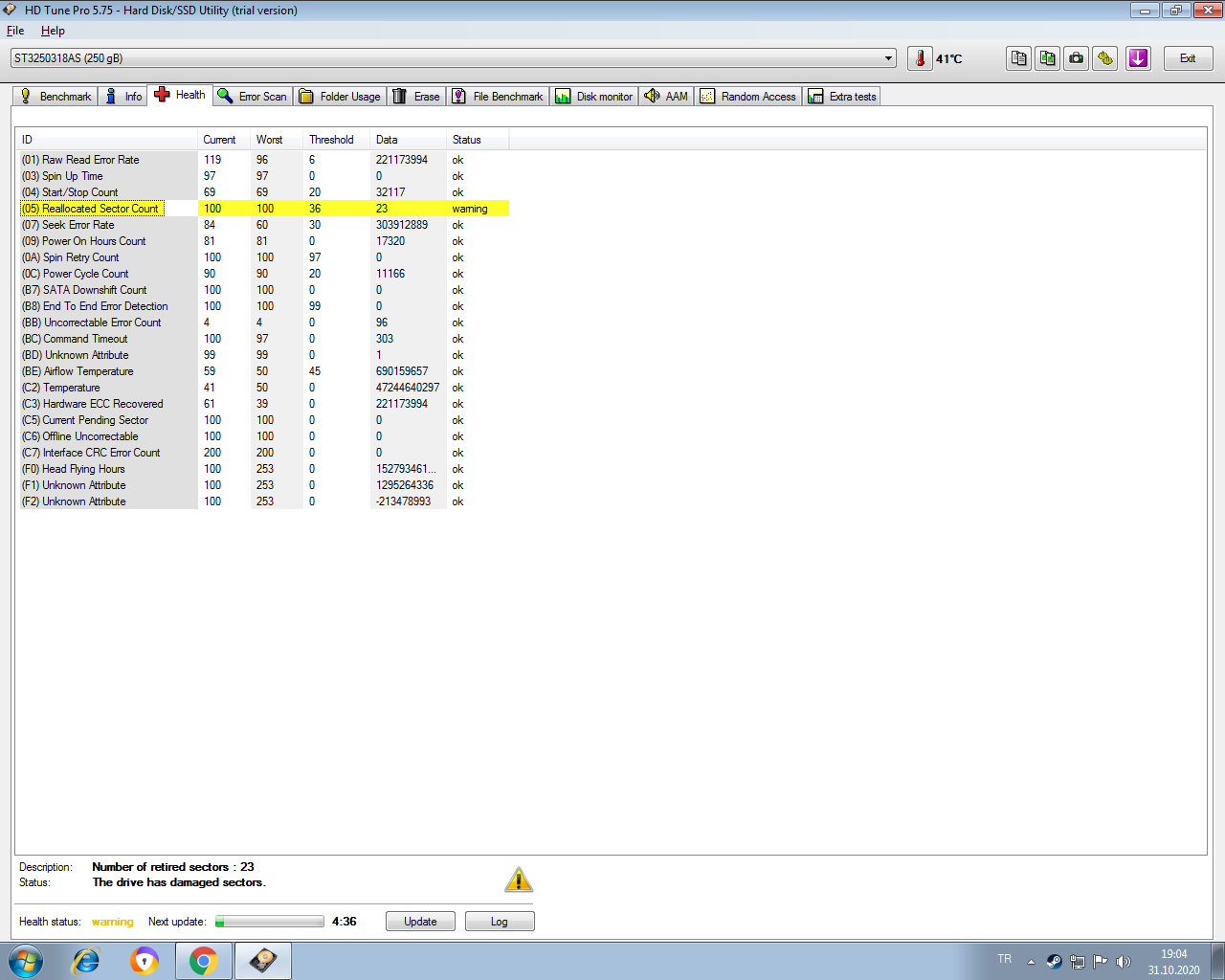Save screenshot with the camera icon

click(1077, 58)
